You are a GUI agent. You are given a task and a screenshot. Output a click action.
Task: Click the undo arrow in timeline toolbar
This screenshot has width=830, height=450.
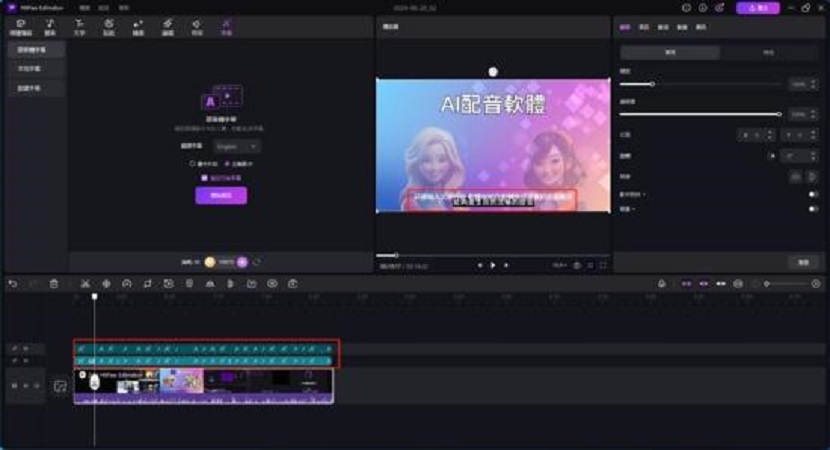point(12,284)
